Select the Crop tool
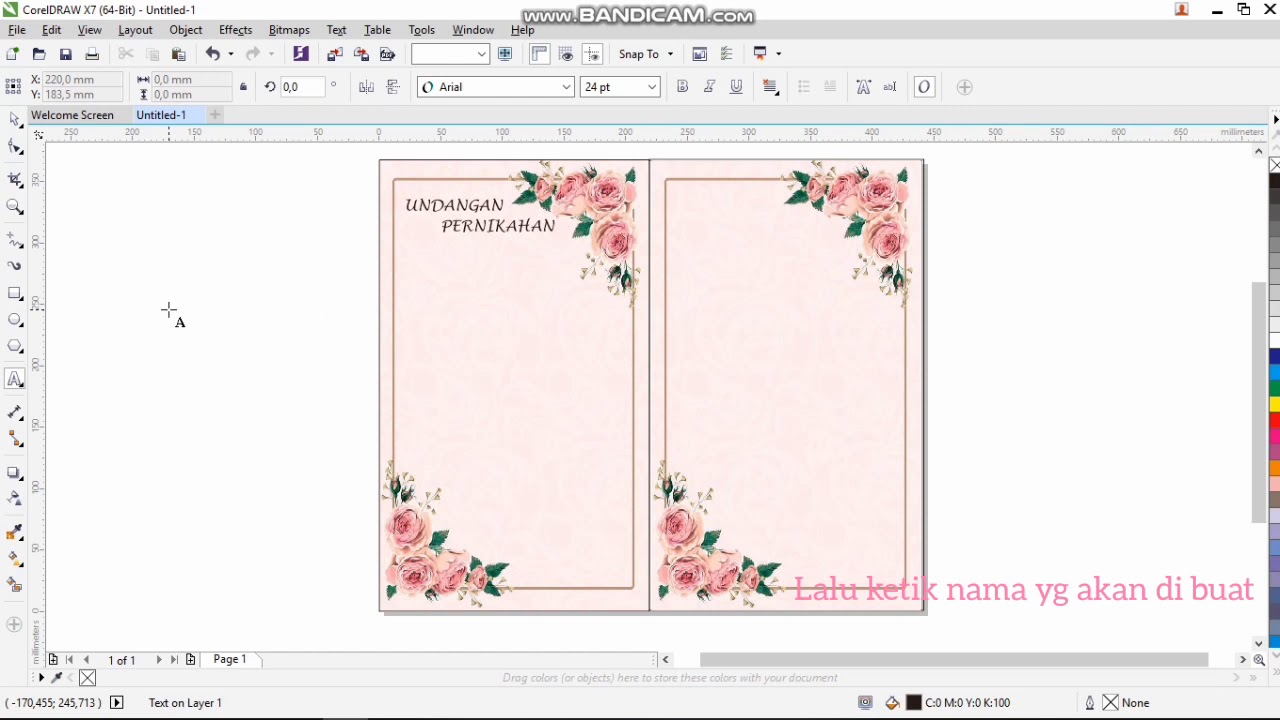Image resolution: width=1280 pixels, height=720 pixels. point(14,180)
